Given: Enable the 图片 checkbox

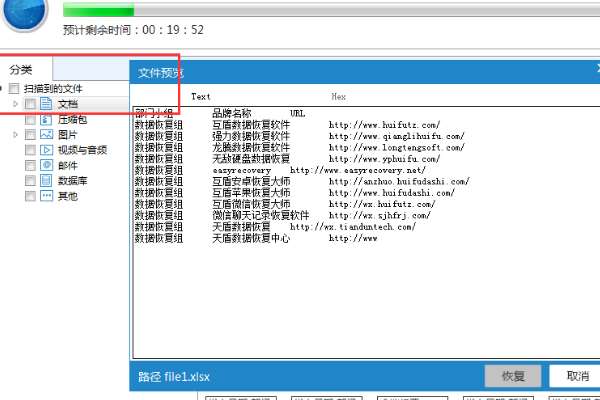Looking at the screenshot, I should point(30,134).
